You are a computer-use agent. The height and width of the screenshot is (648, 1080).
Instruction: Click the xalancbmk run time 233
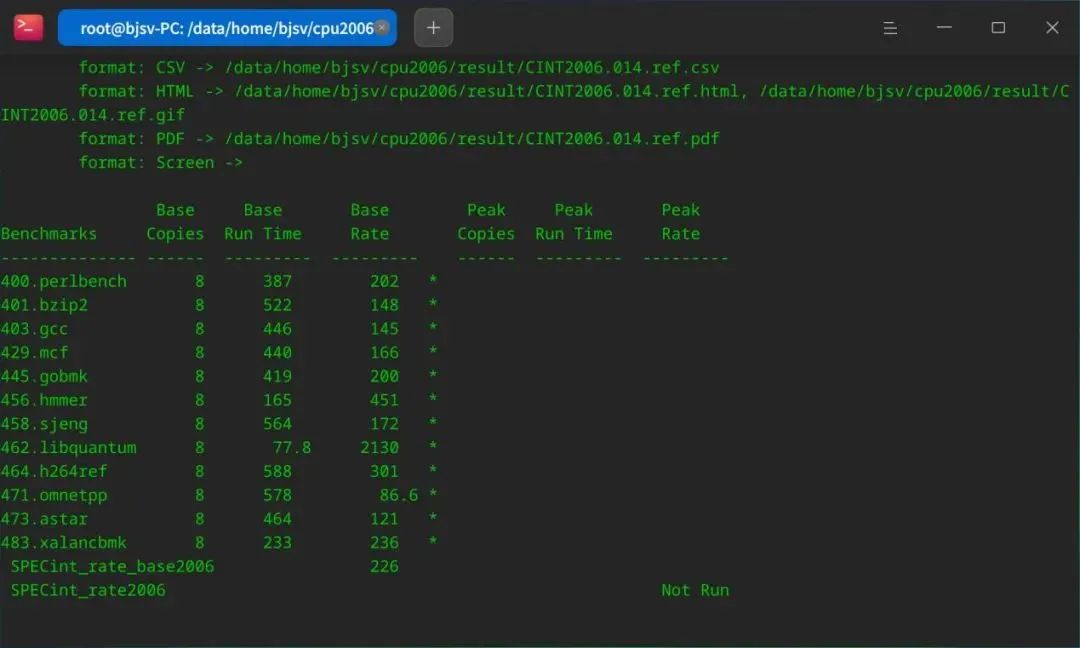coord(278,543)
